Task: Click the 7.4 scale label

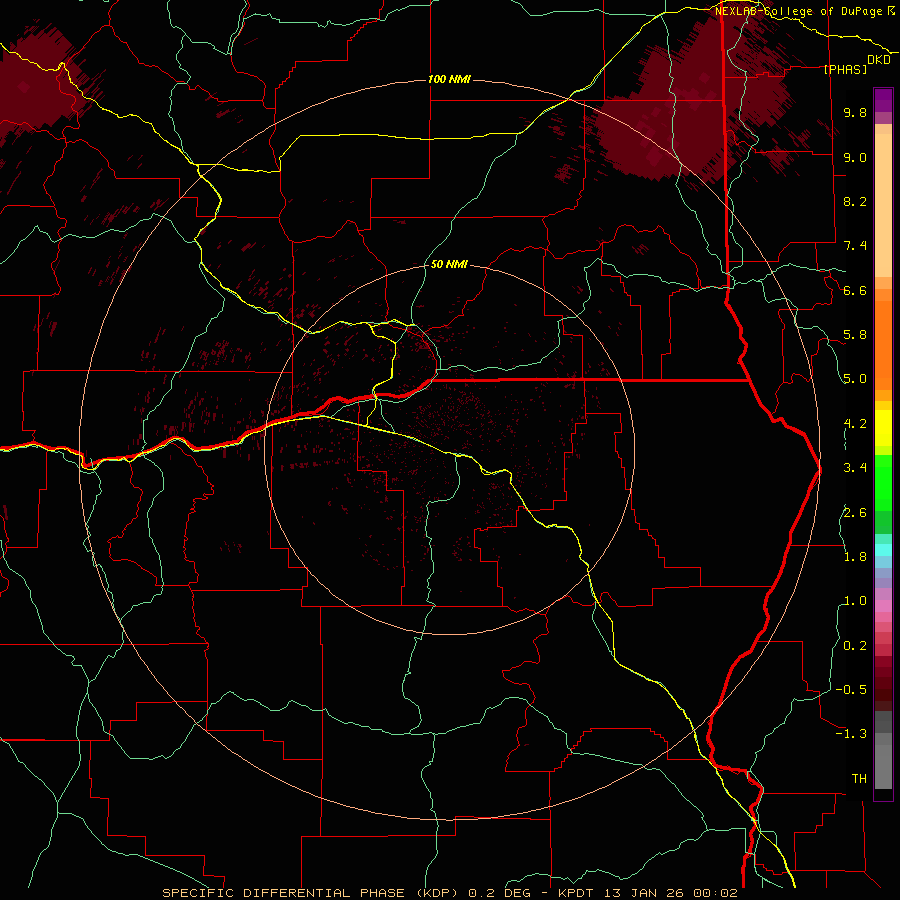Action: click(x=855, y=246)
